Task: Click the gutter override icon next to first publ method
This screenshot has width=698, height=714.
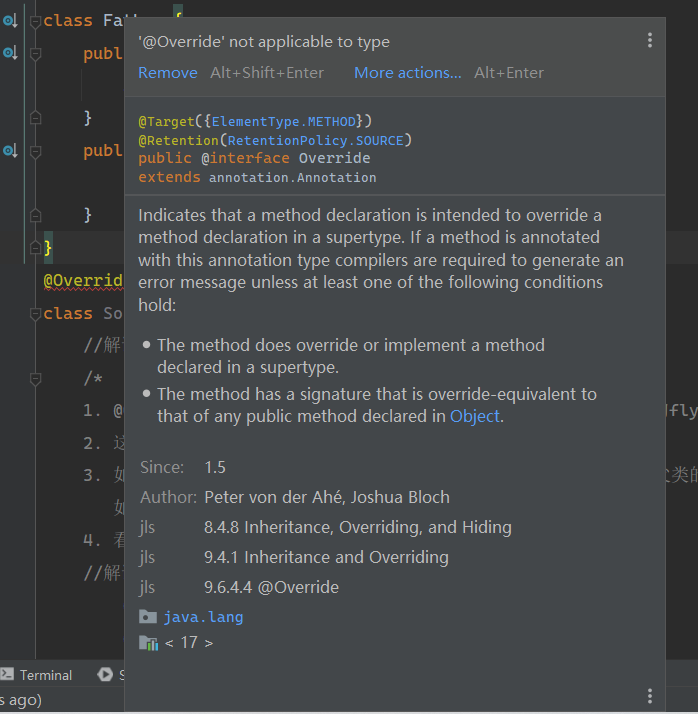Action: coord(10,53)
